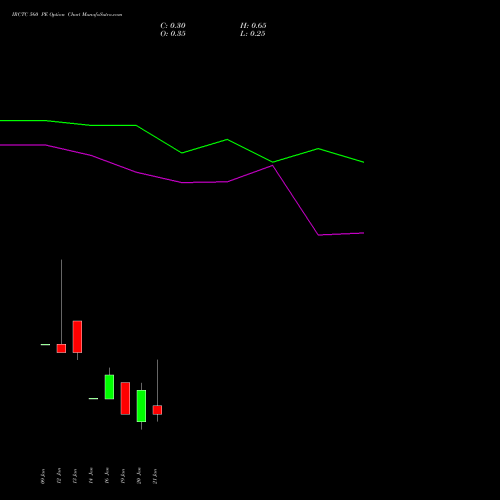Click the small red candle with long upper wick

pyautogui.click(x=61, y=348)
